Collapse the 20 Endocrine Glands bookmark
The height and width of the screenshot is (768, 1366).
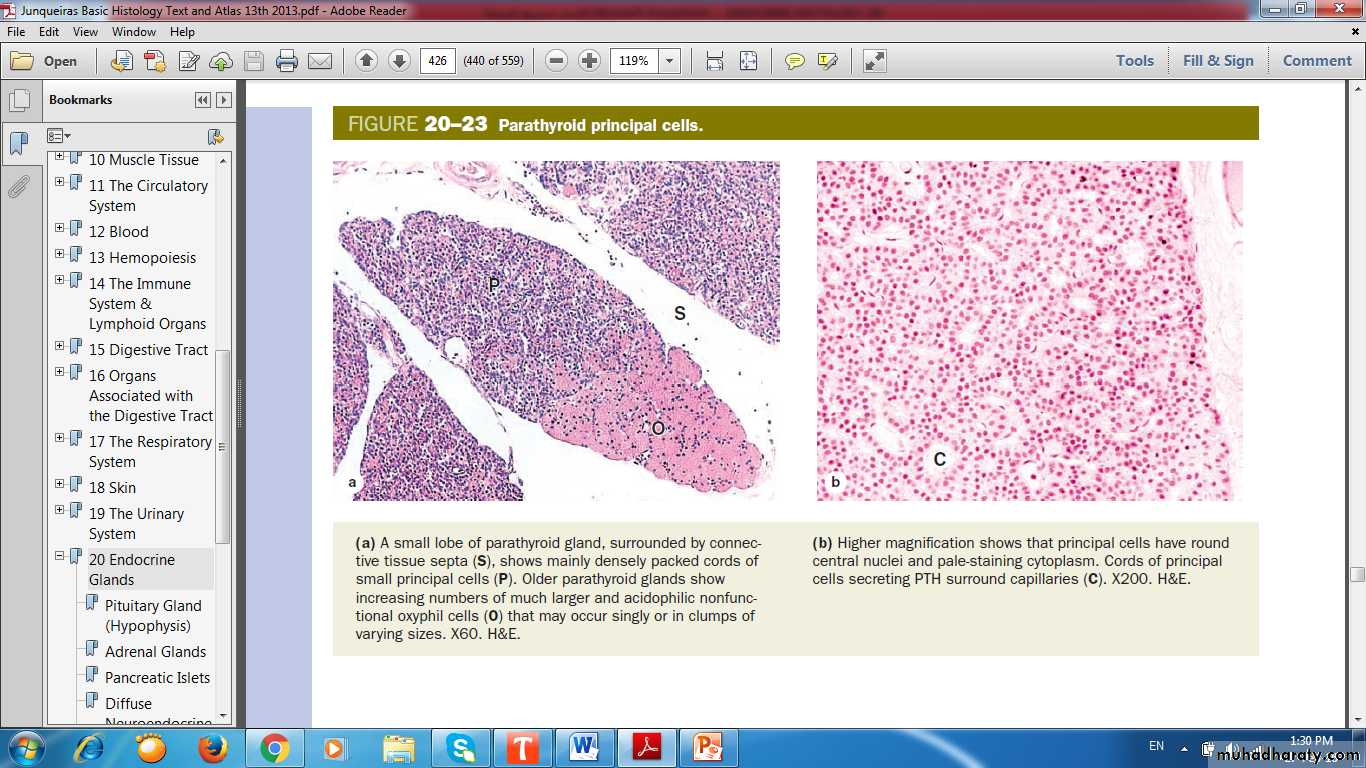tap(59, 556)
